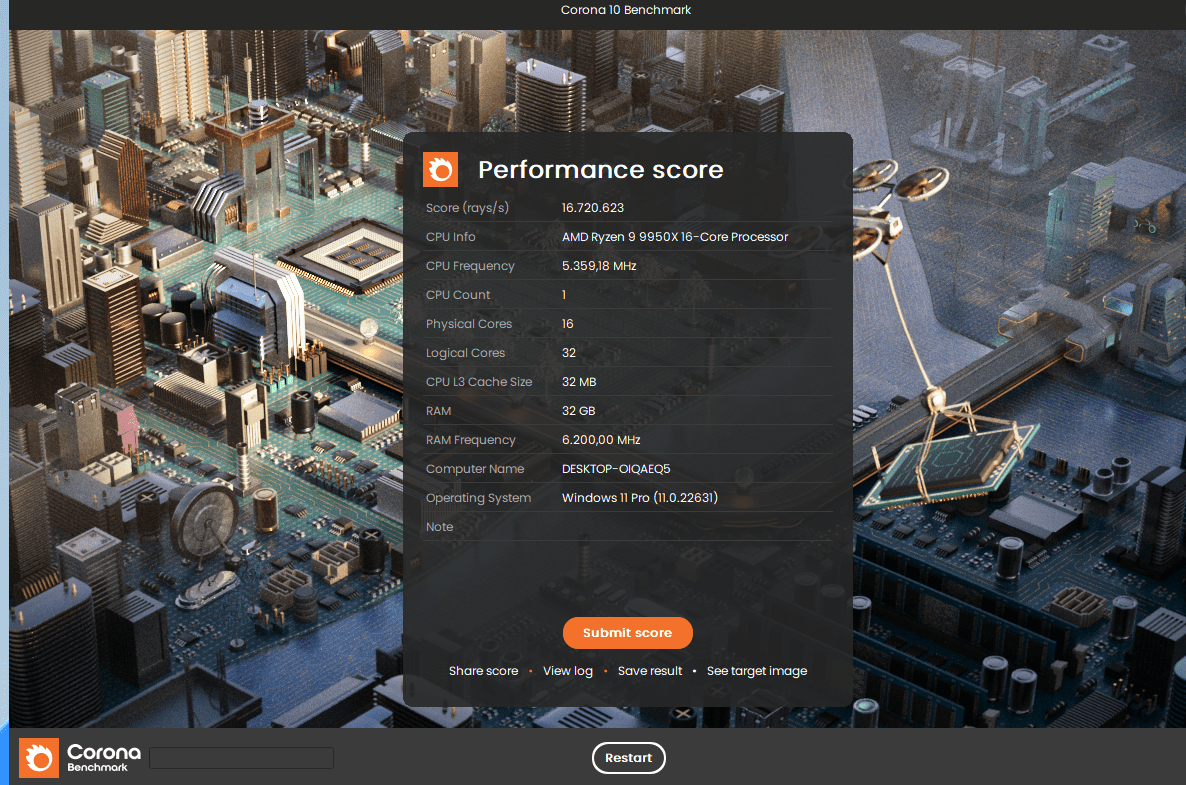Viewport: 1186px width, 785px height.
Task: Click the CPU Count value 1
Action: tap(564, 295)
